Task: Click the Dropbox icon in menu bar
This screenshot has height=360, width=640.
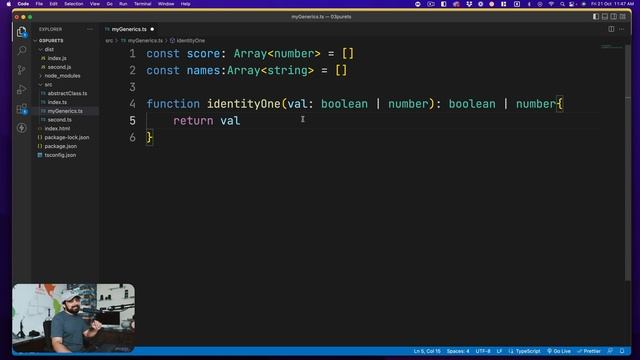Action: (469, 4)
